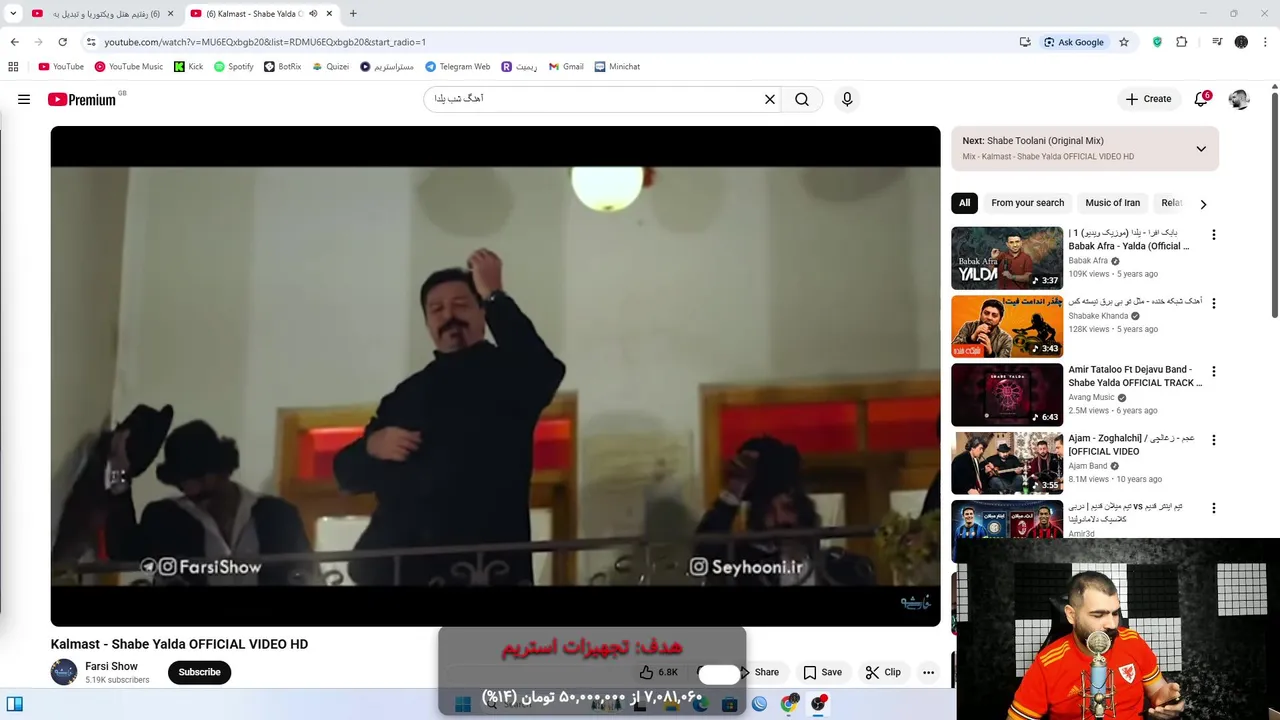Open the apps grid in bookmarks bar
The image size is (1280, 720).
click(x=13, y=67)
